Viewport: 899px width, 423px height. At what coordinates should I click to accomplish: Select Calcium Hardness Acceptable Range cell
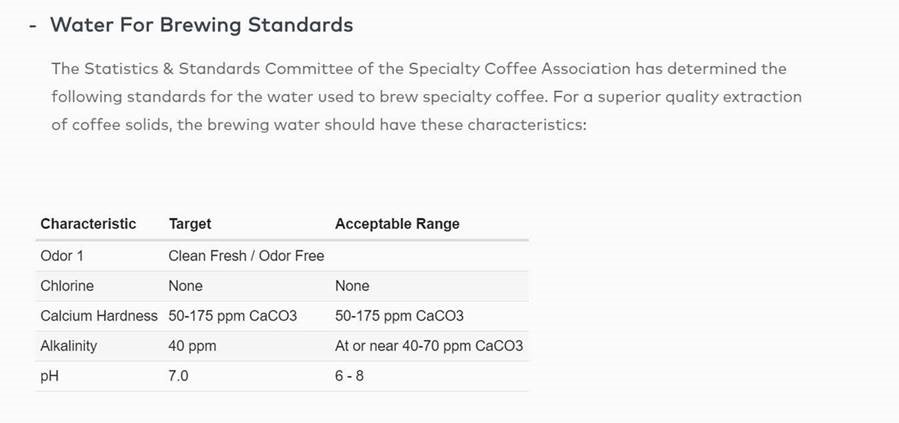[399, 316]
